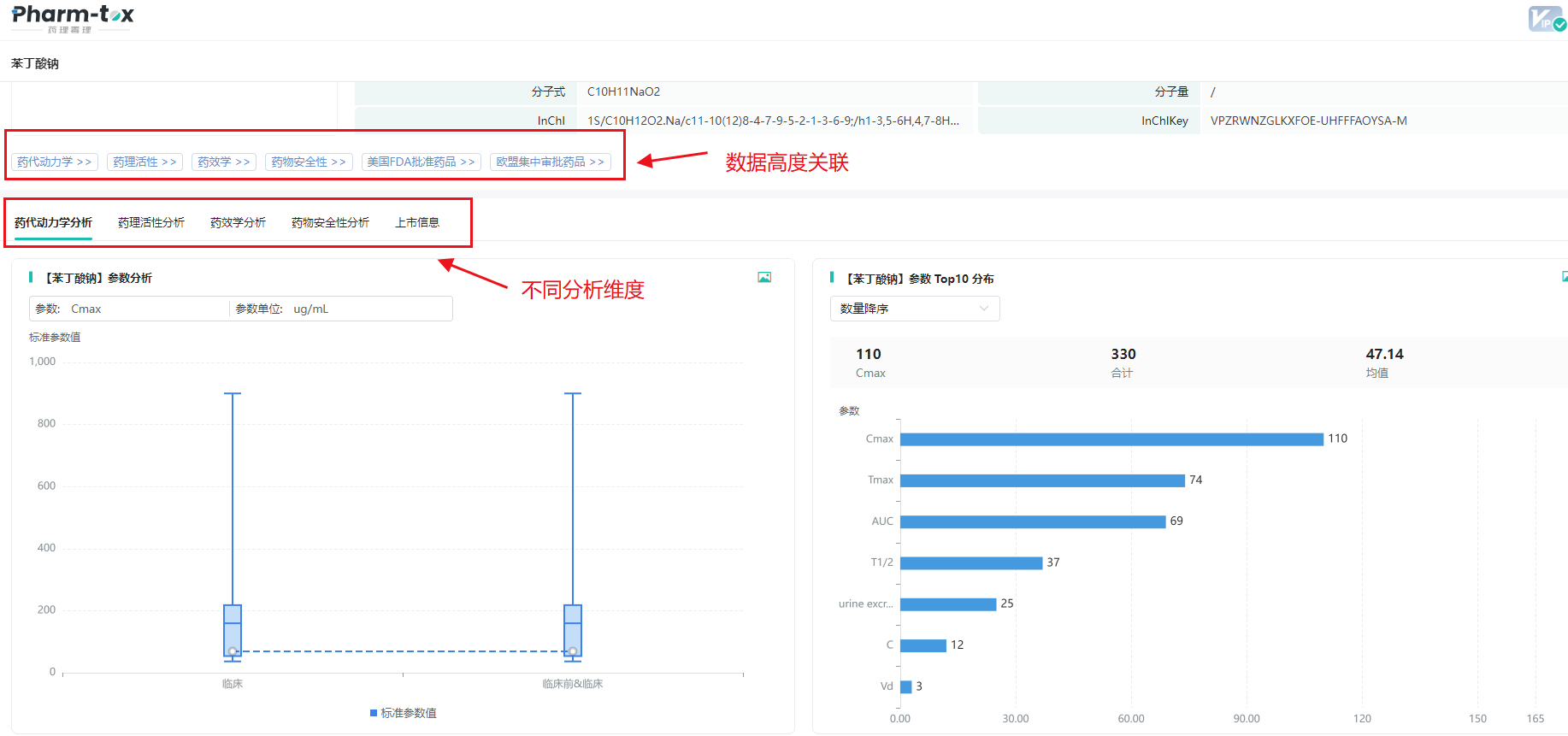Click image export icon on Top10 chart
1568x736 pixels.
click(1564, 277)
